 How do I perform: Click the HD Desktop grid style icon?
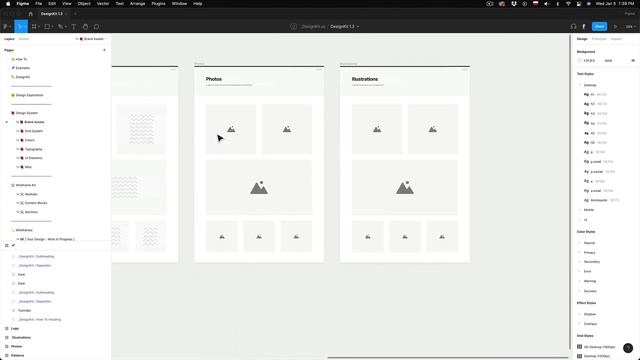579,347
